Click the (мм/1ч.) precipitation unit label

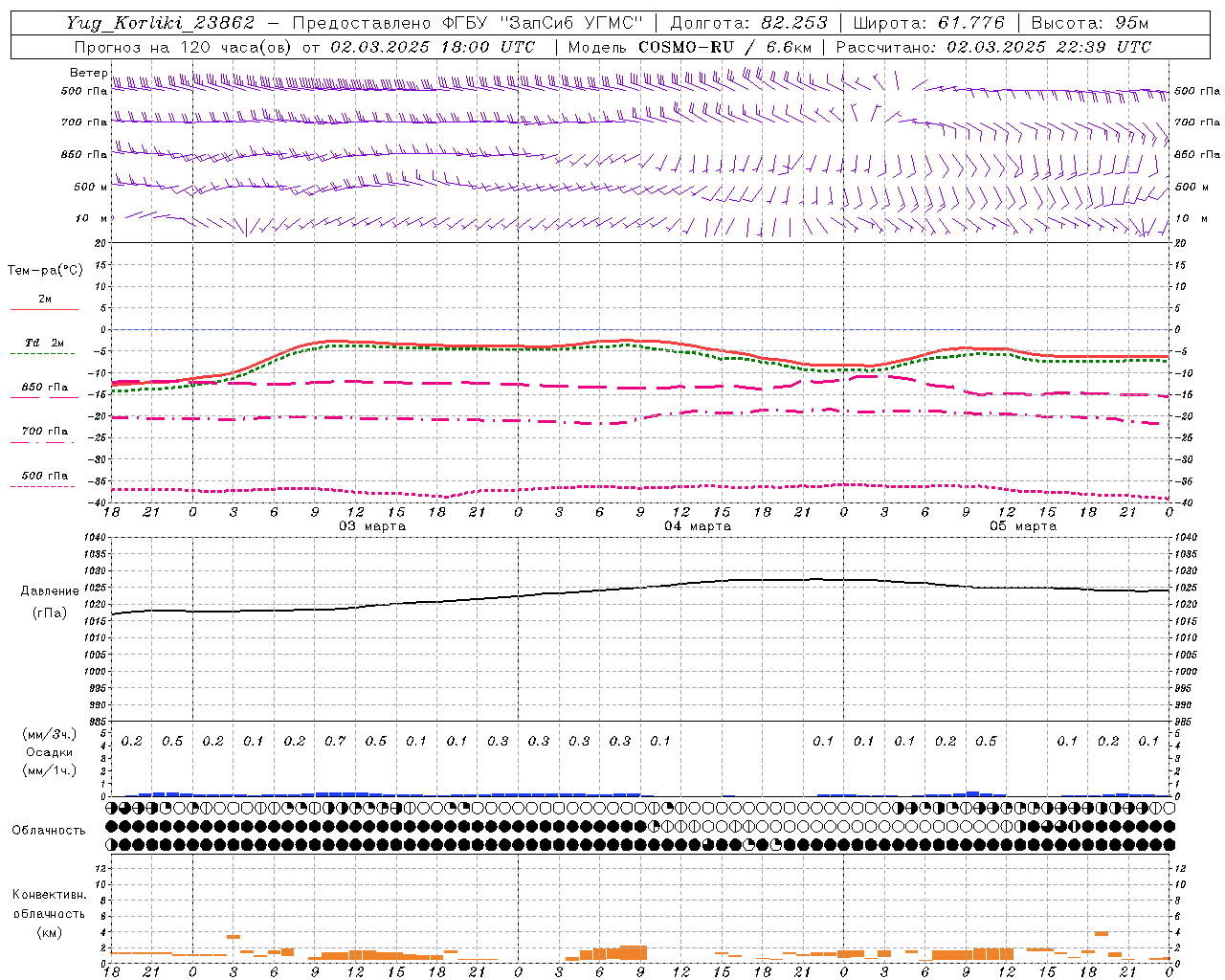pos(50,770)
